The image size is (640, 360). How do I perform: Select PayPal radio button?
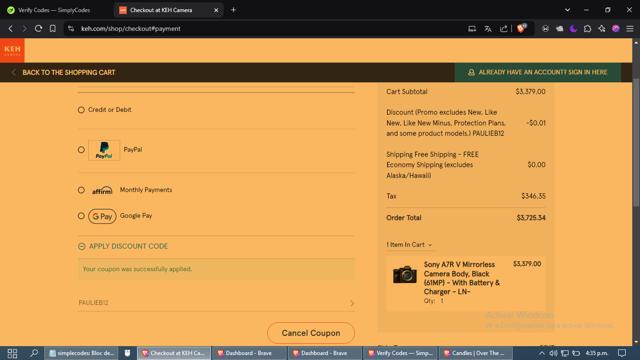81,150
